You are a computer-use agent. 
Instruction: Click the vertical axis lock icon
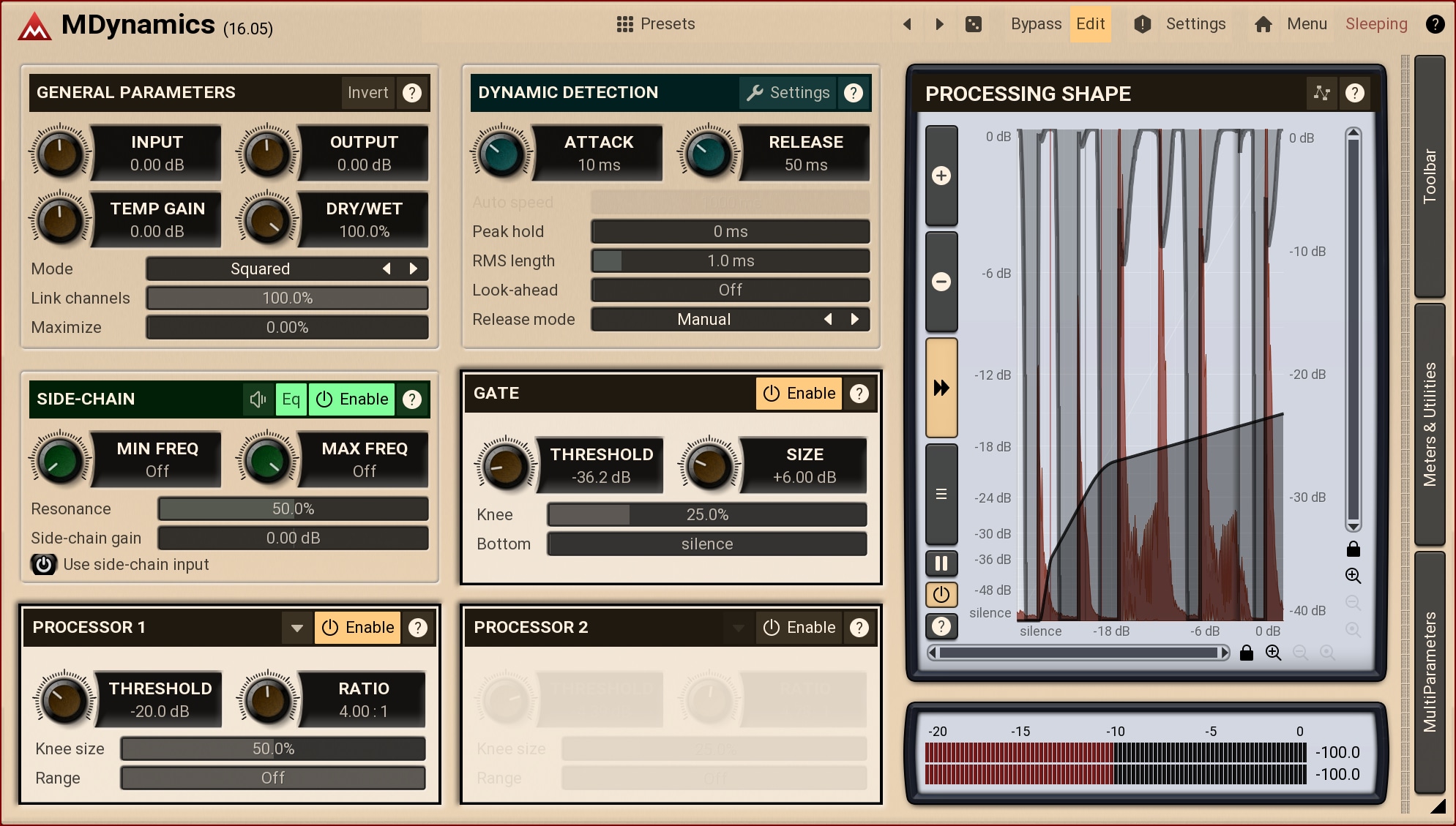tap(1353, 549)
